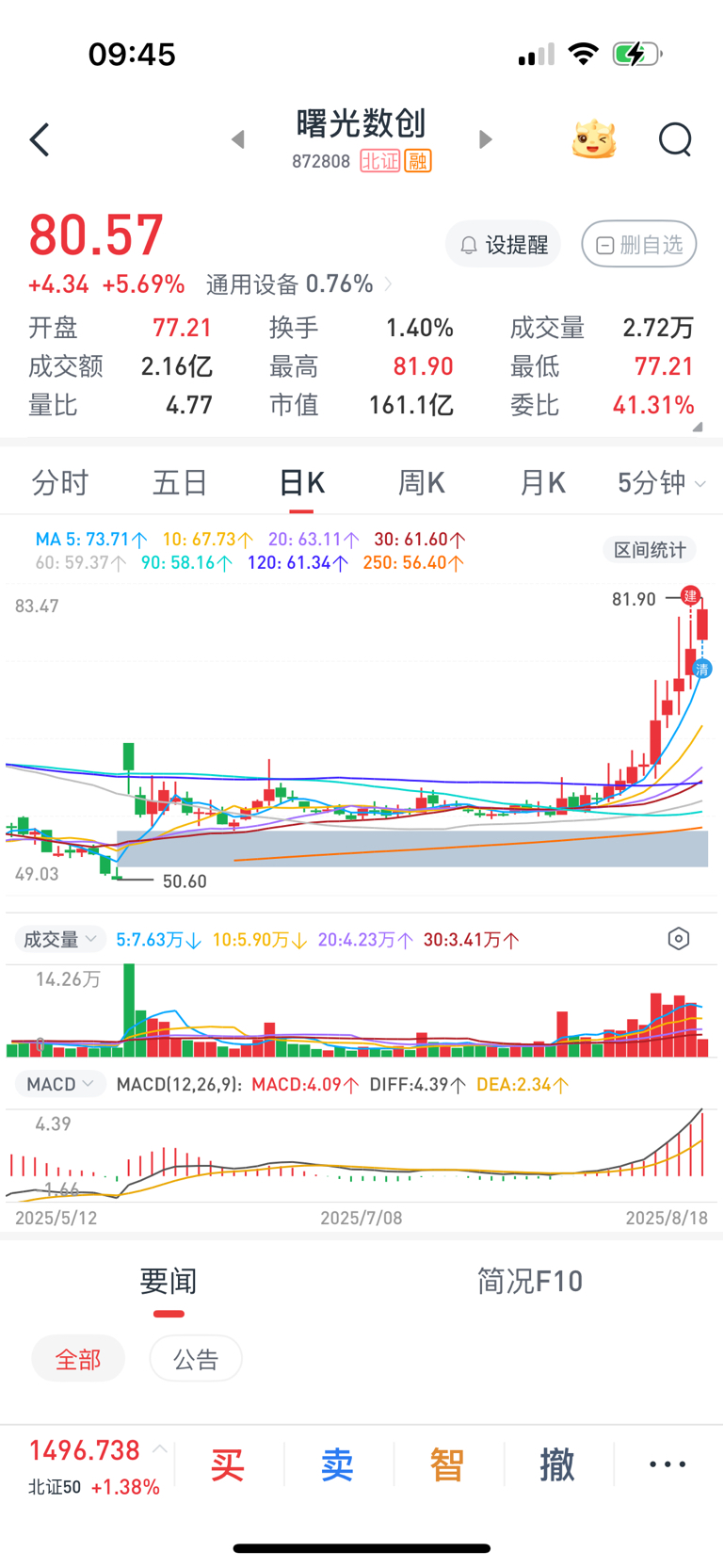Viewport: 724px width, 1568px height.
Task: Switch to 分时 chart tab
Action: [60, 483]
